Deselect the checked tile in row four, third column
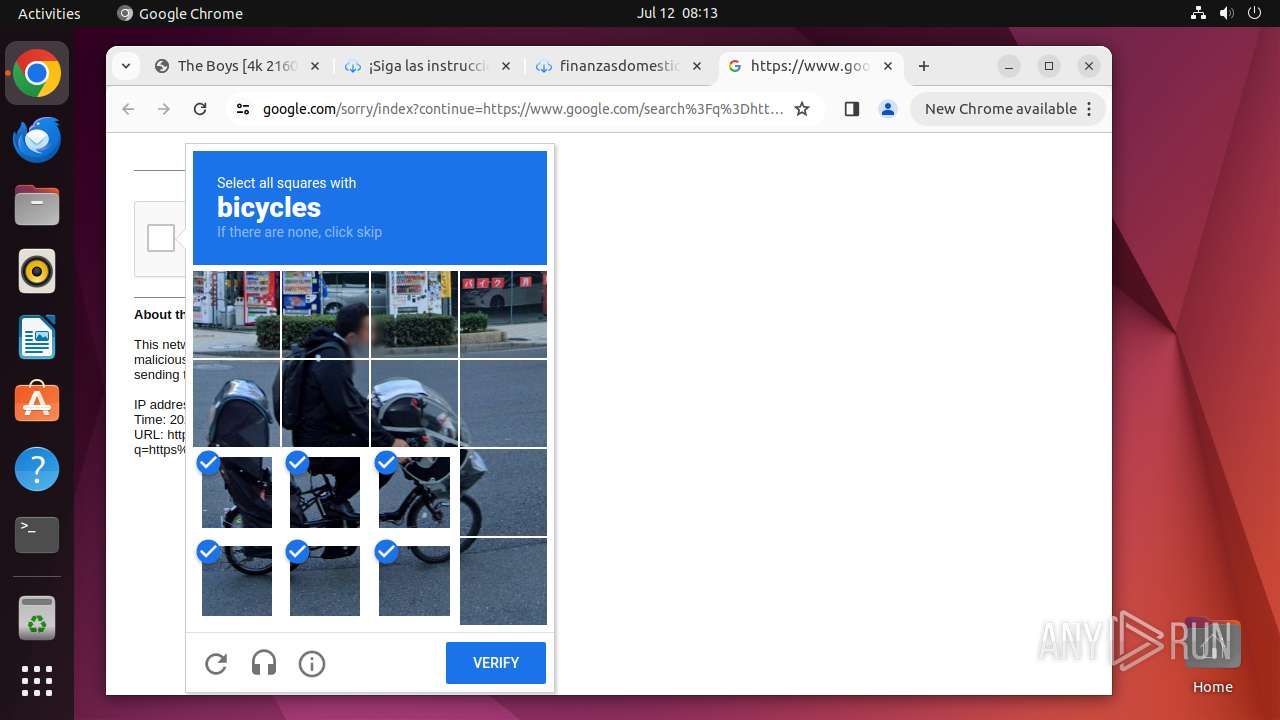Screen dimensions: 1280x720 414,581
